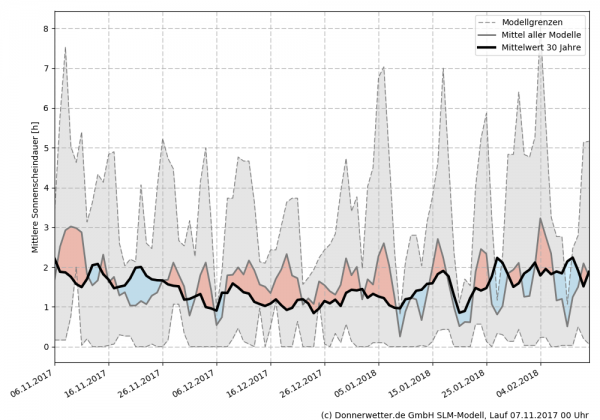Click the y-axis tick value 0
This screenshot has height=420, width=600.
coord(44,347)
